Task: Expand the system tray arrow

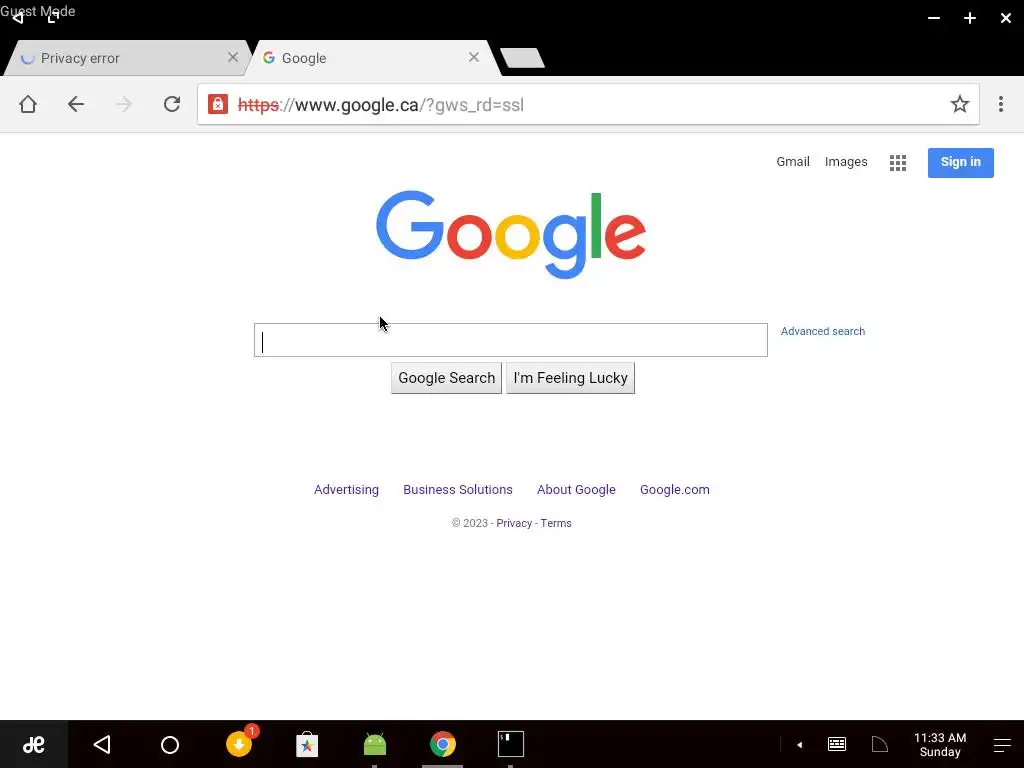Action: coord(799,744)
